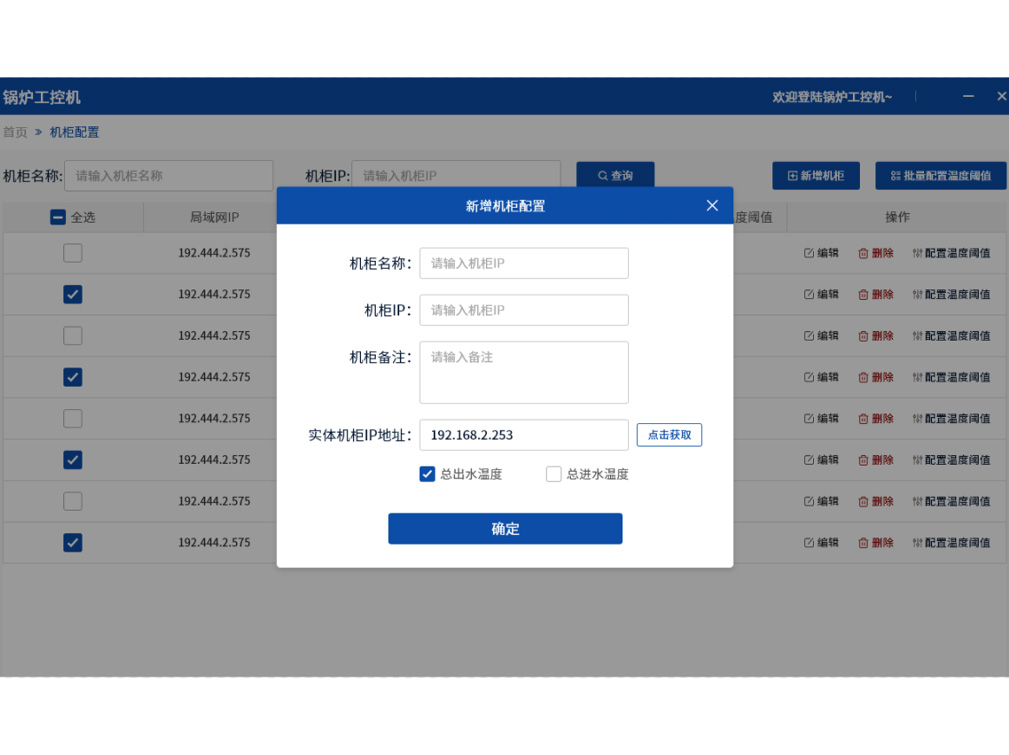1009x755 pixels.
Task: Enable the 总进水温度 checkbox
Action: [553, 474]
